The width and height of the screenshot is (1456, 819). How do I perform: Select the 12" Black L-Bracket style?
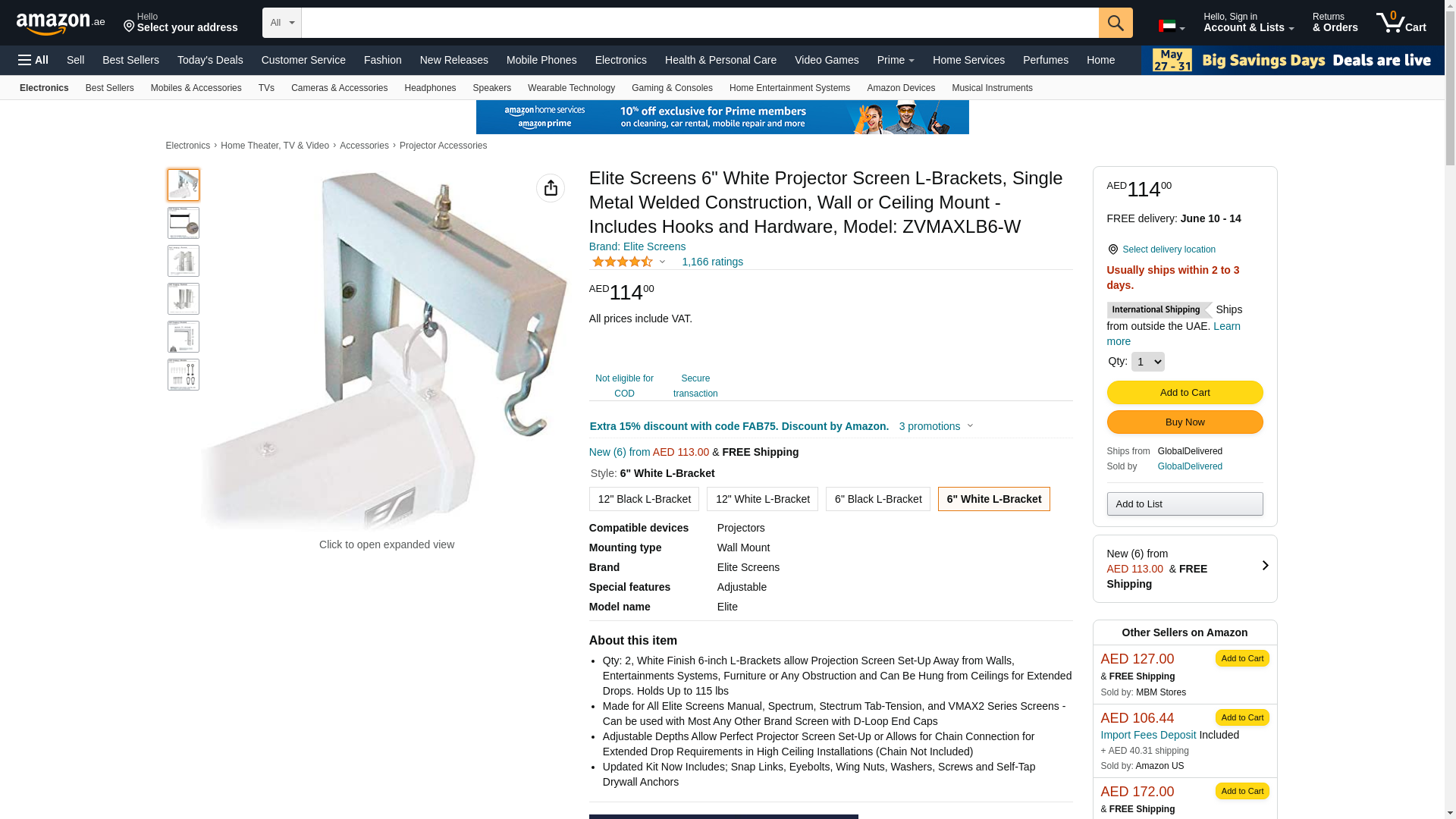(x=644, y=499)
